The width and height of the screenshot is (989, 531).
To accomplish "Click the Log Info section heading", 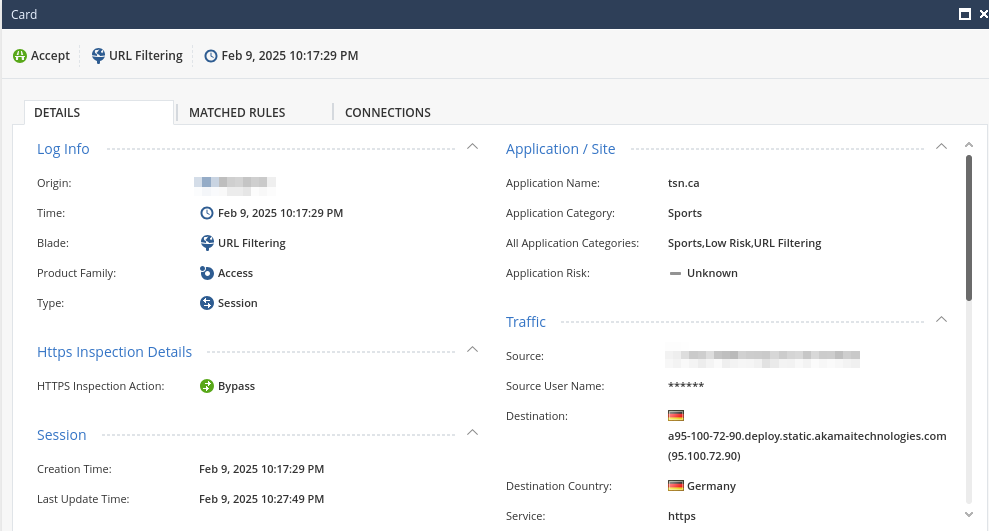I will pos(63,149).
